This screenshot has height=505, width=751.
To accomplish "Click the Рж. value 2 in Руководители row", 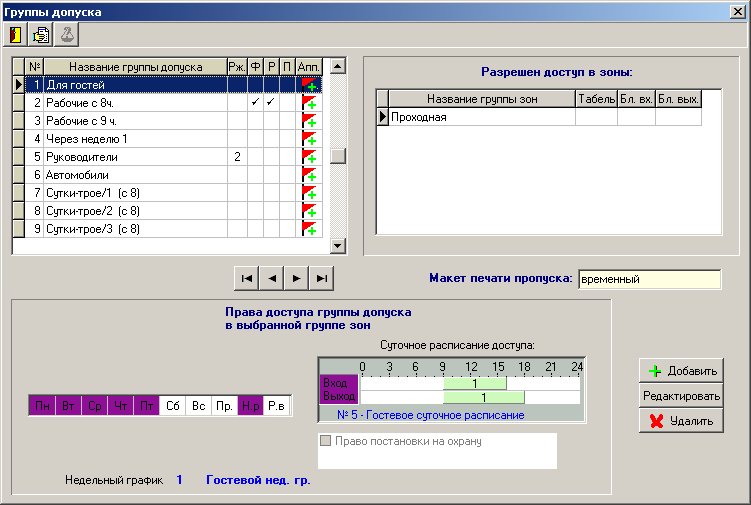I will (x=237, y=157).
